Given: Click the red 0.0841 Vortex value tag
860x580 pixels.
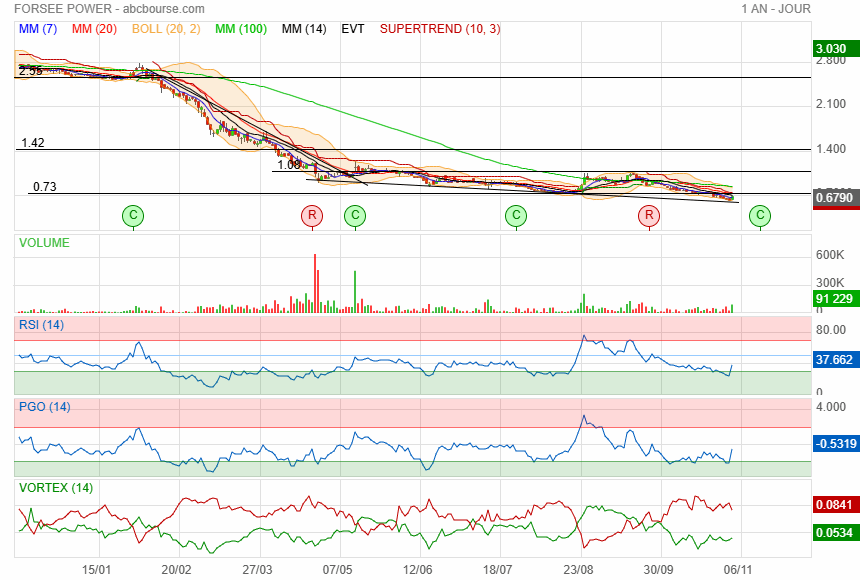Looking at the screenshot, I should 834,505.
